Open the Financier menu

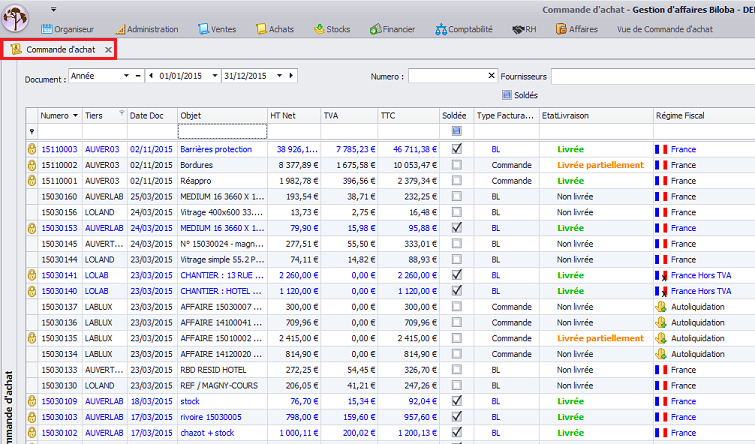[392, 29]
